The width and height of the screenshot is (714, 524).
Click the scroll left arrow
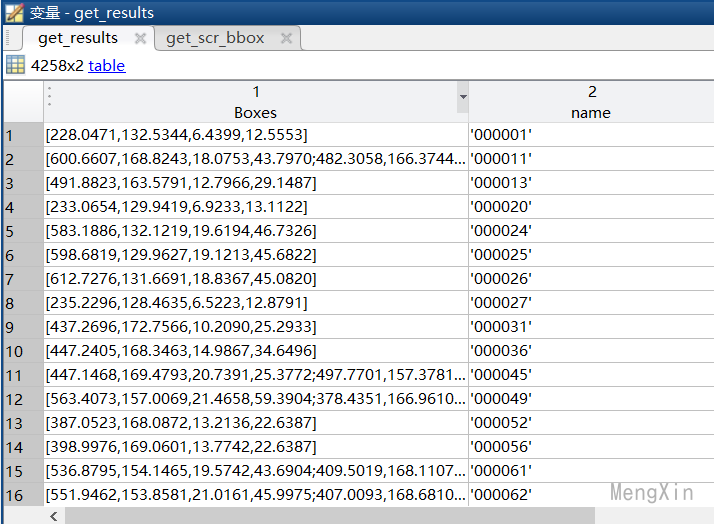54,516
